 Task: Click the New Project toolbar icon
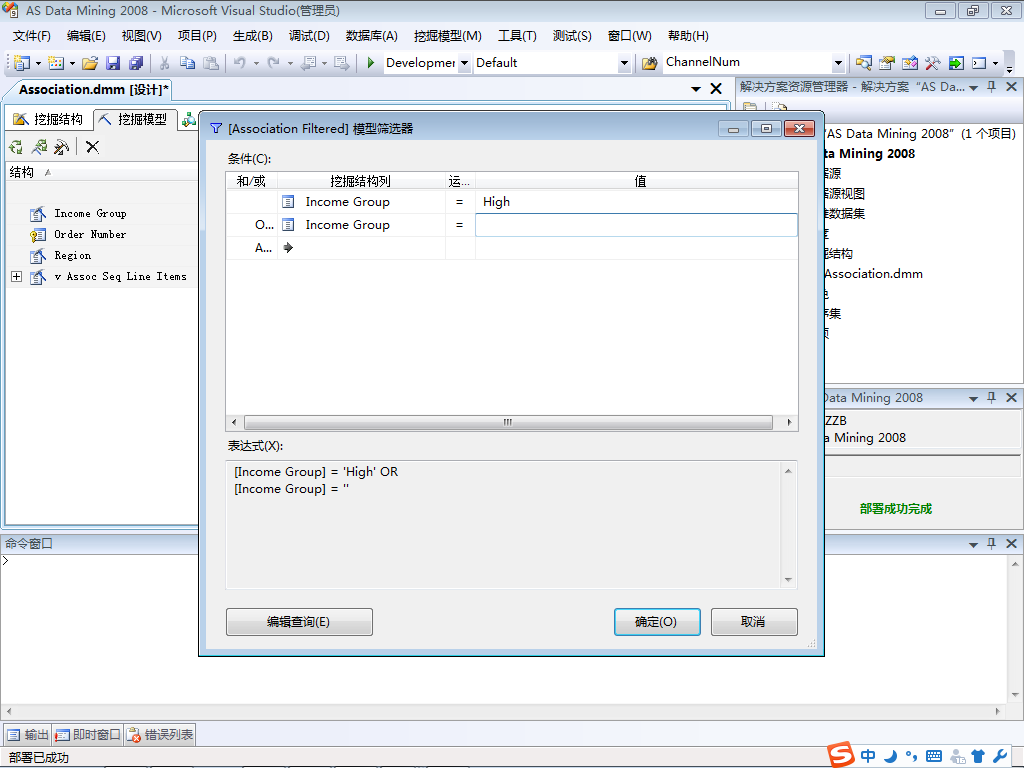22,63
